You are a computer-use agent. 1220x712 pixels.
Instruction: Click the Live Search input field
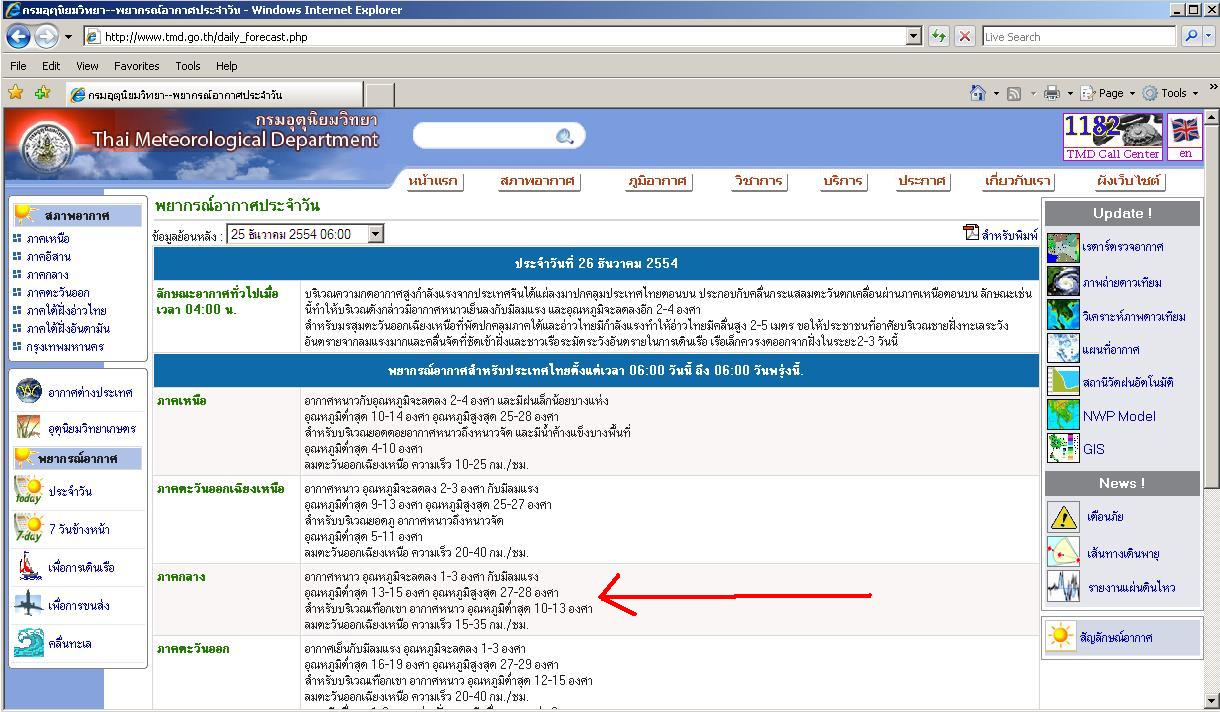[1078, 37]
